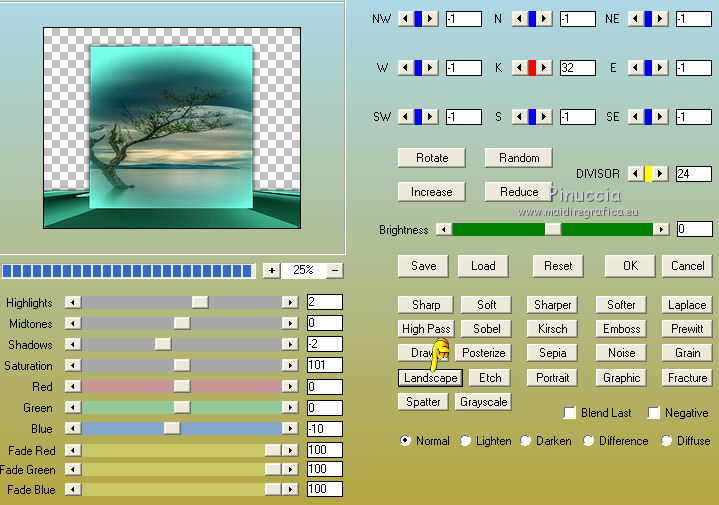Click the Brightness slider handle
The image size is (719, 505).
click(553, 229)
